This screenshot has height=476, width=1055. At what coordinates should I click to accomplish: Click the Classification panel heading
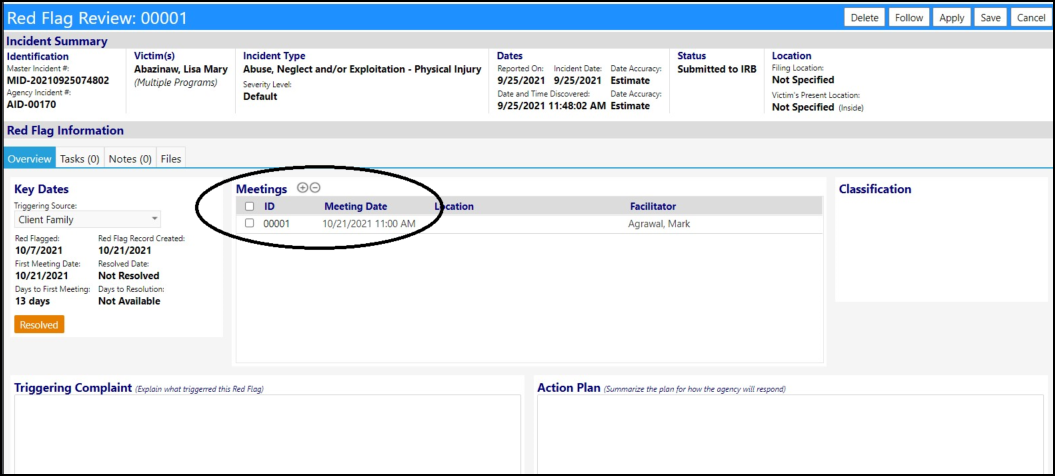click(875, 189)
